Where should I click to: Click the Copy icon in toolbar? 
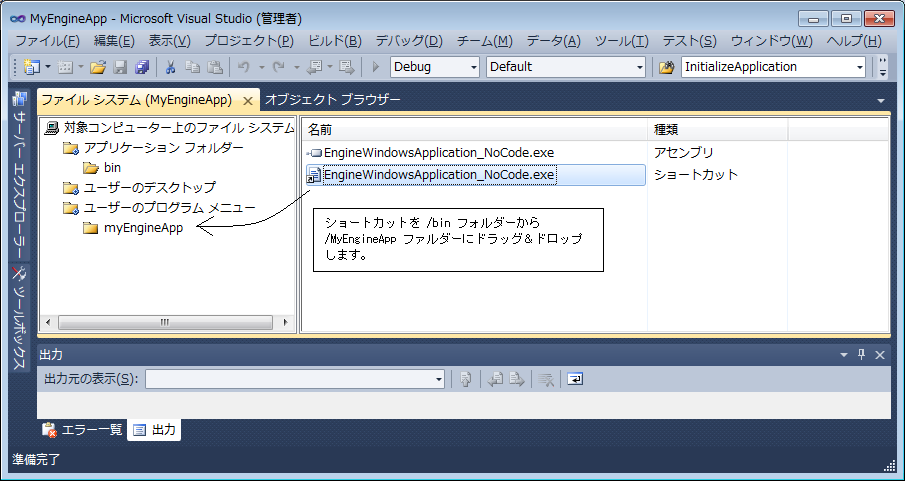pyautogui.click(x=192, y=67)
